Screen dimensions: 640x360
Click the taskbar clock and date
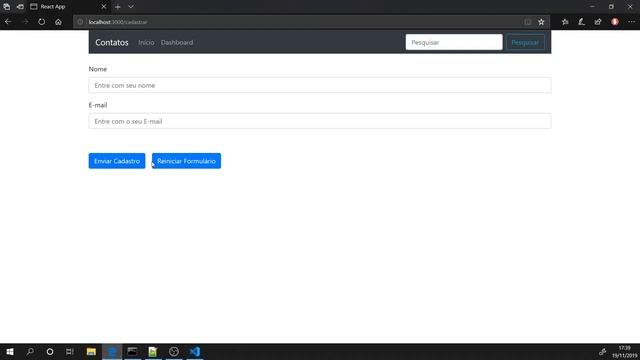tap(624, 352)
